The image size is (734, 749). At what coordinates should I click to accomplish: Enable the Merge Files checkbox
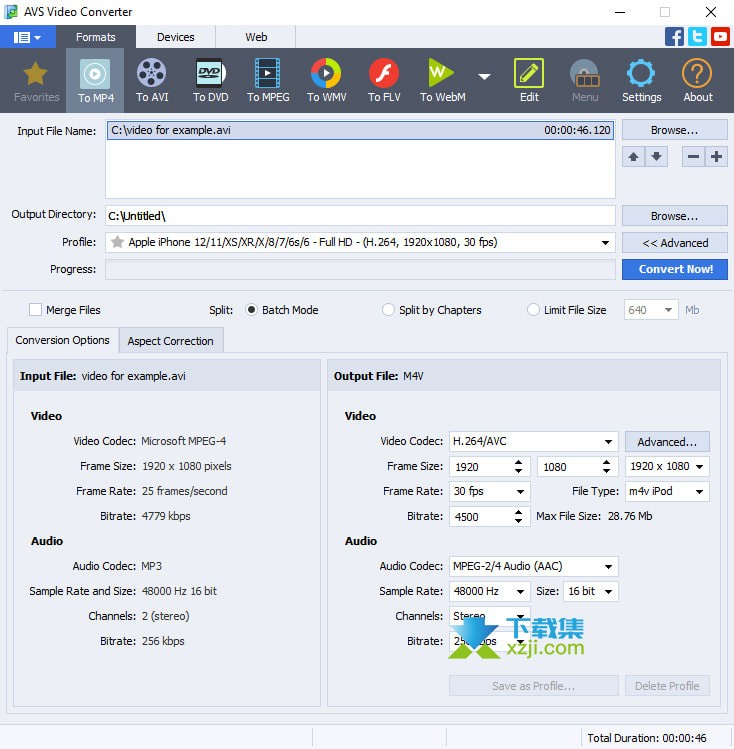(x=35, y=310)
